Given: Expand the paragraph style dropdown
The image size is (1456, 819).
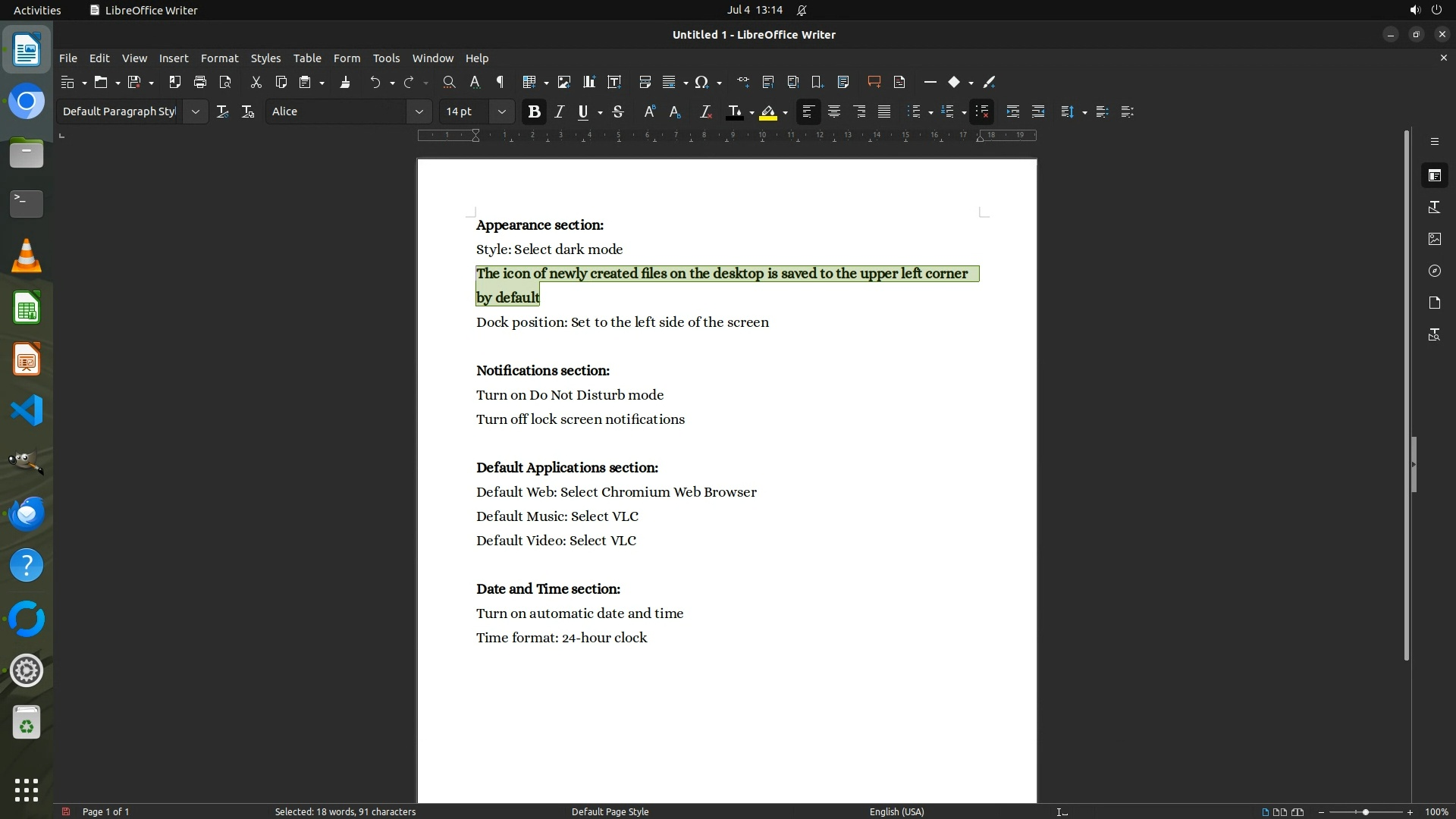Looking at the screenshot, I should [x=195, y=111].
